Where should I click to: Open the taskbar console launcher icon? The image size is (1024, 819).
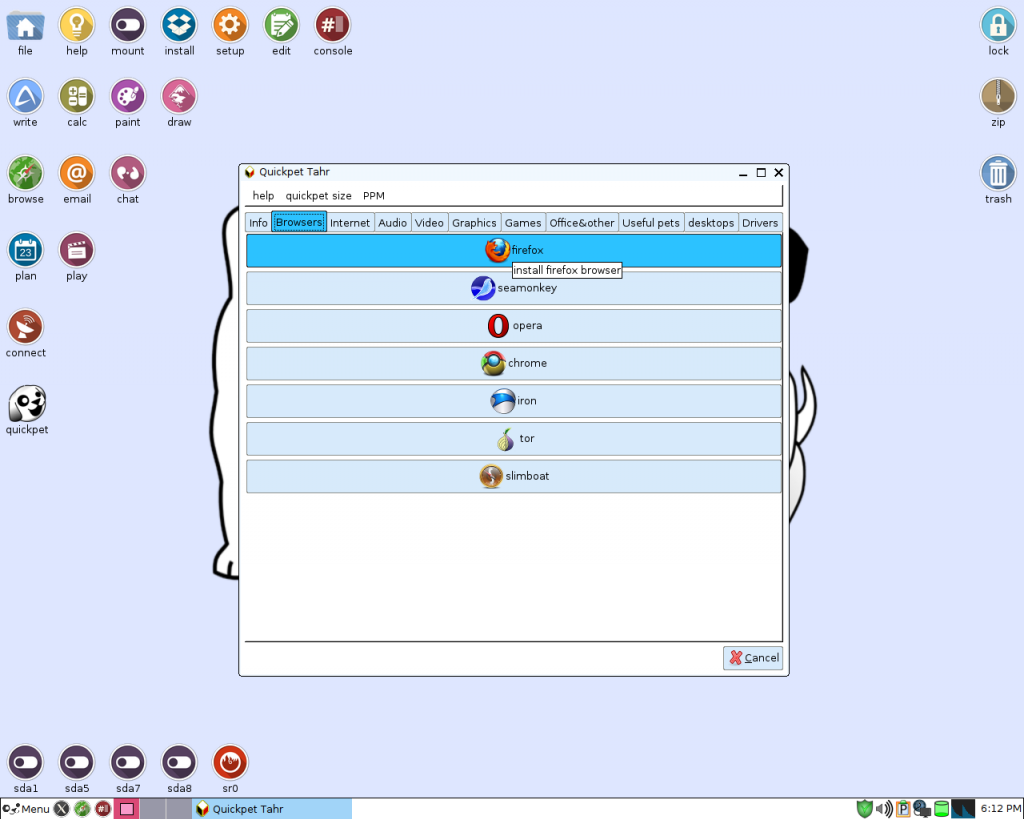click(103, 809)
